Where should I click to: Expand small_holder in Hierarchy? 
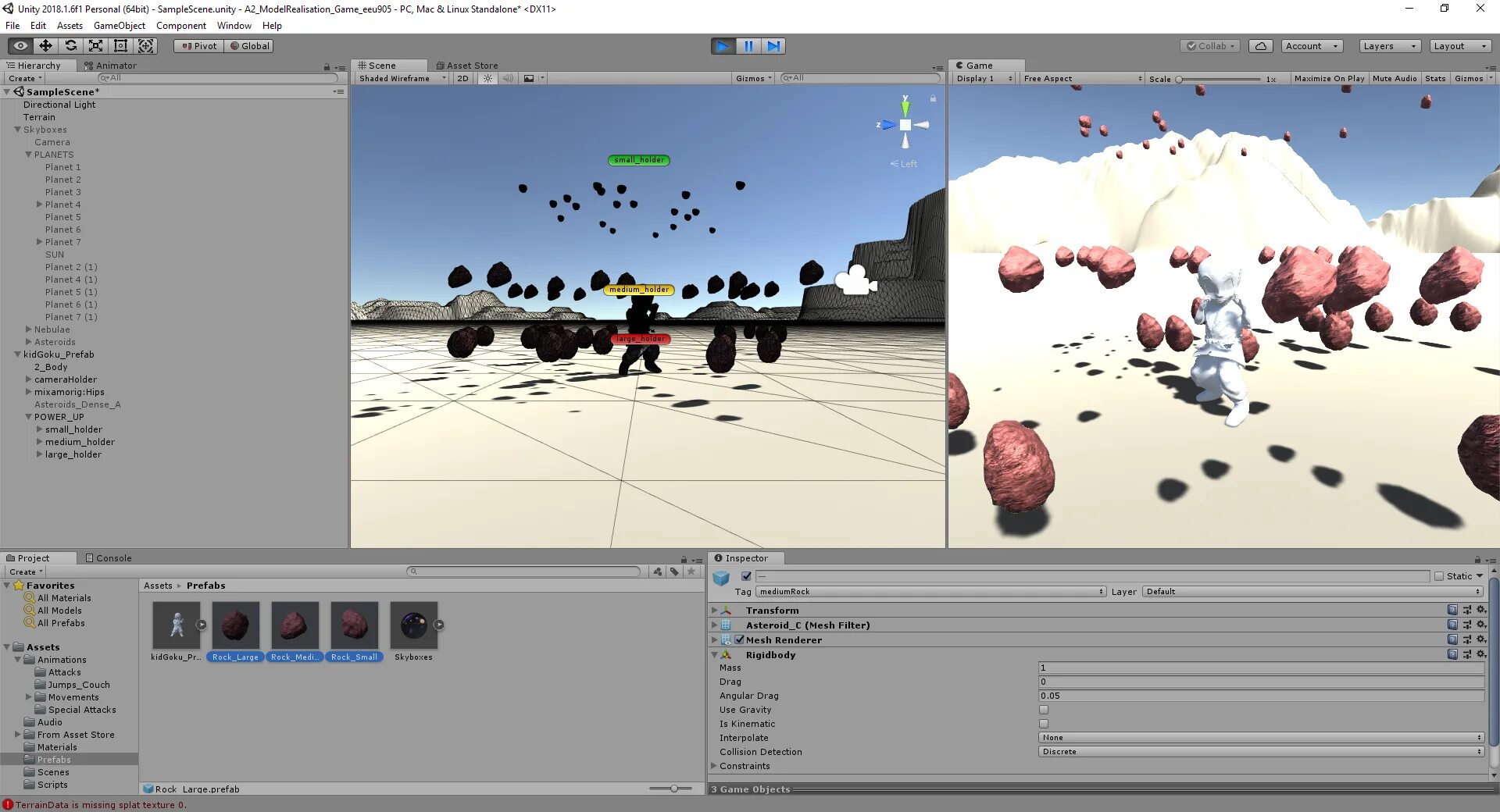39,429
